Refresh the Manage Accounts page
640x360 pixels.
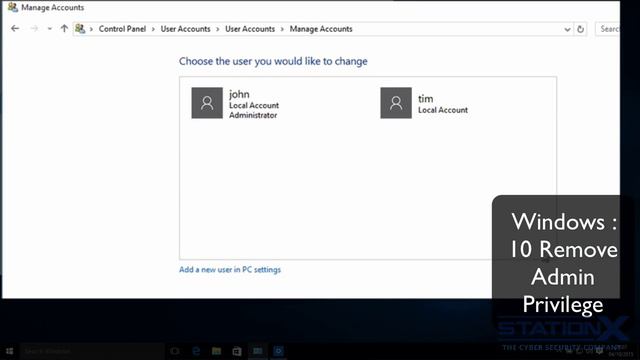580,29
